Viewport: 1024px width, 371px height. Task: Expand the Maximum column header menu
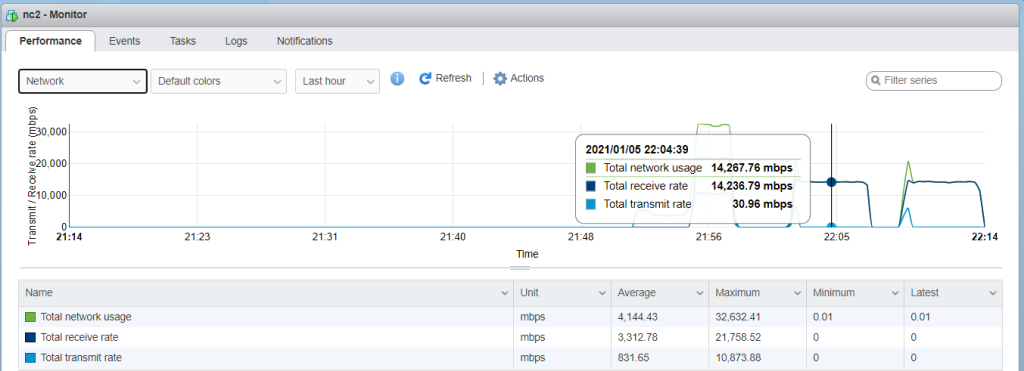tap(797, 293)
